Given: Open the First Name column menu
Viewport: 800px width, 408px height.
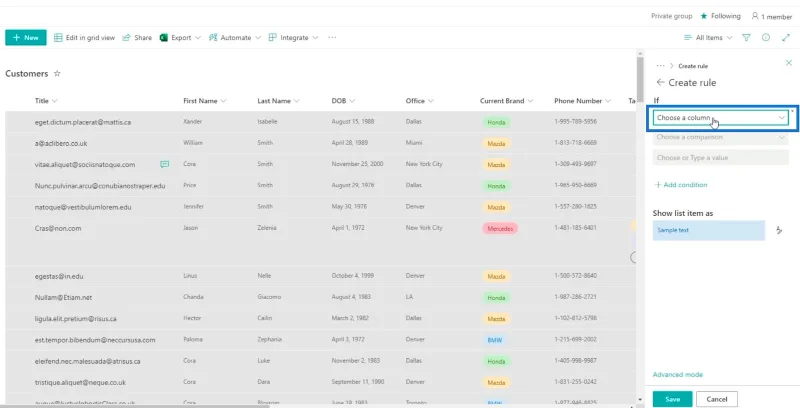Looking at the screenshot, I should coord(205,101).
